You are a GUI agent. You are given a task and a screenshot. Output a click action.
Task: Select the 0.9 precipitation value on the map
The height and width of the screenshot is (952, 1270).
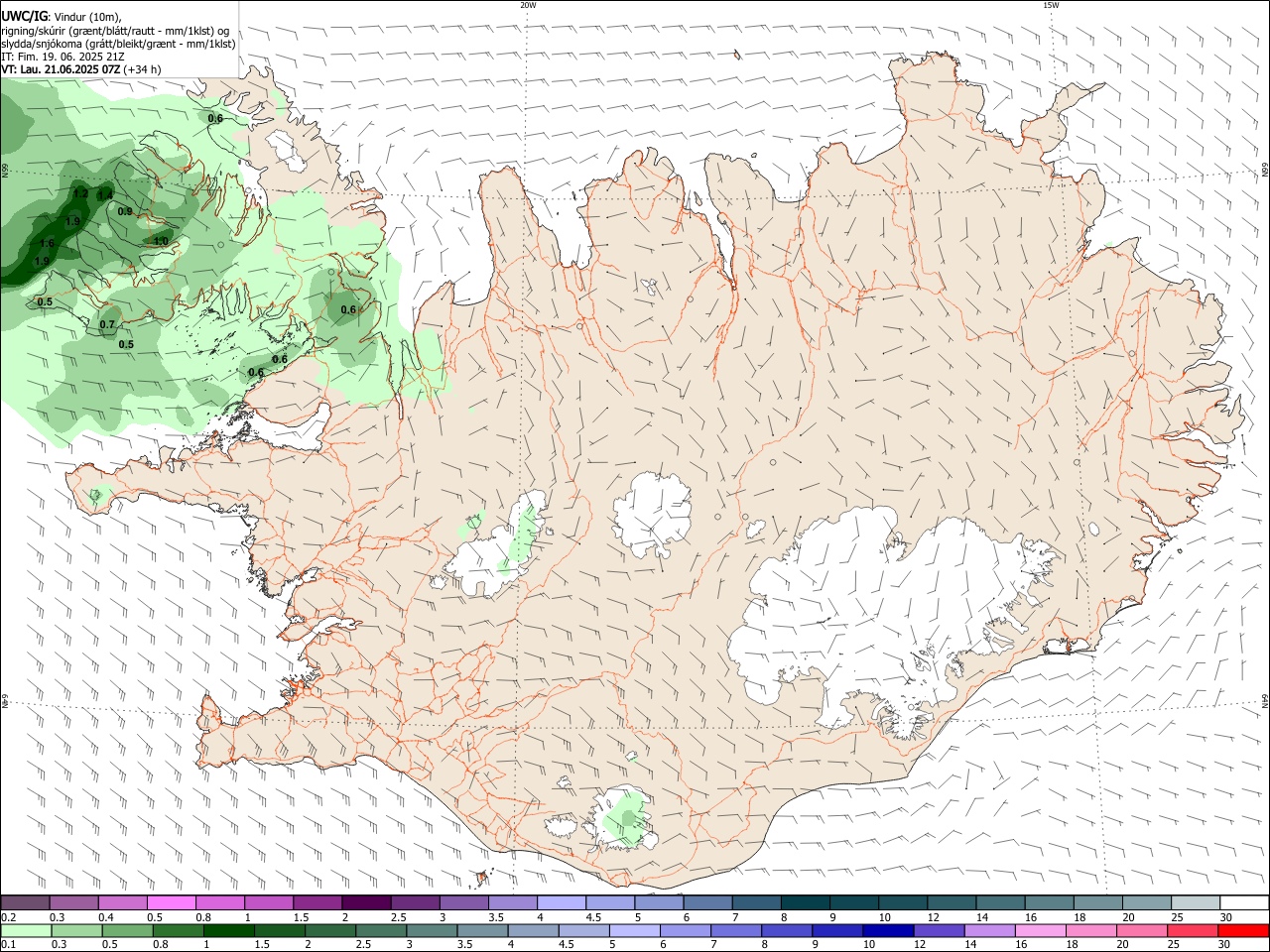125,211
